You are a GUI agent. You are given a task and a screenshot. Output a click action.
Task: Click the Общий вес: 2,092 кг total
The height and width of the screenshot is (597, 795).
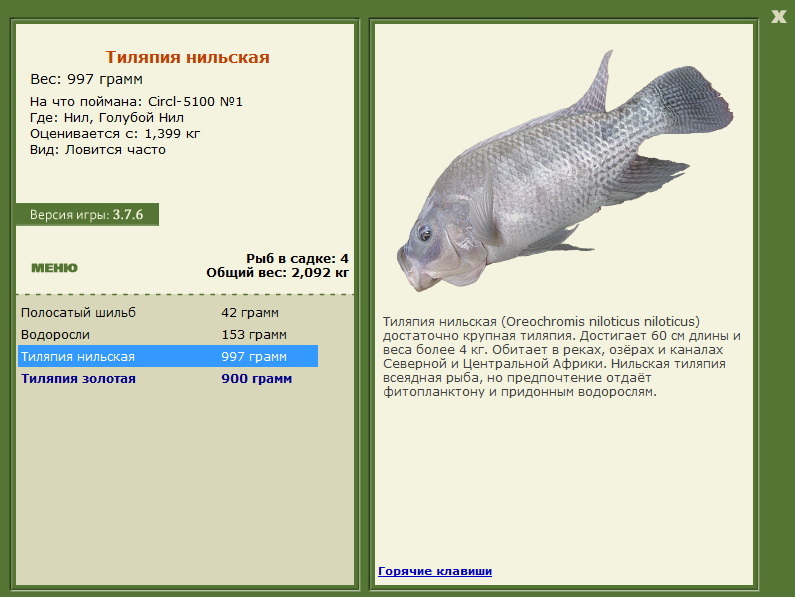click(x=278, y=273)
